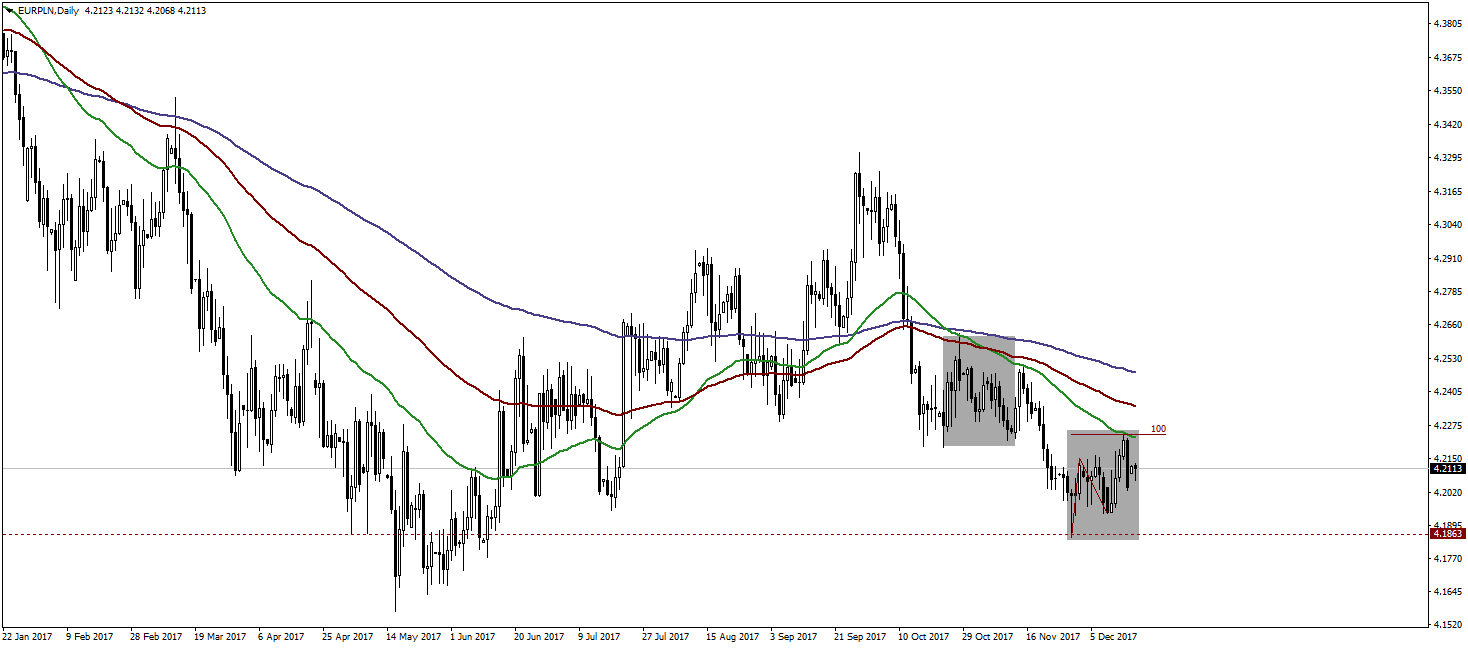
Task: Click the 4.3165 price axis label
Action: click(x=1447, y=191)
